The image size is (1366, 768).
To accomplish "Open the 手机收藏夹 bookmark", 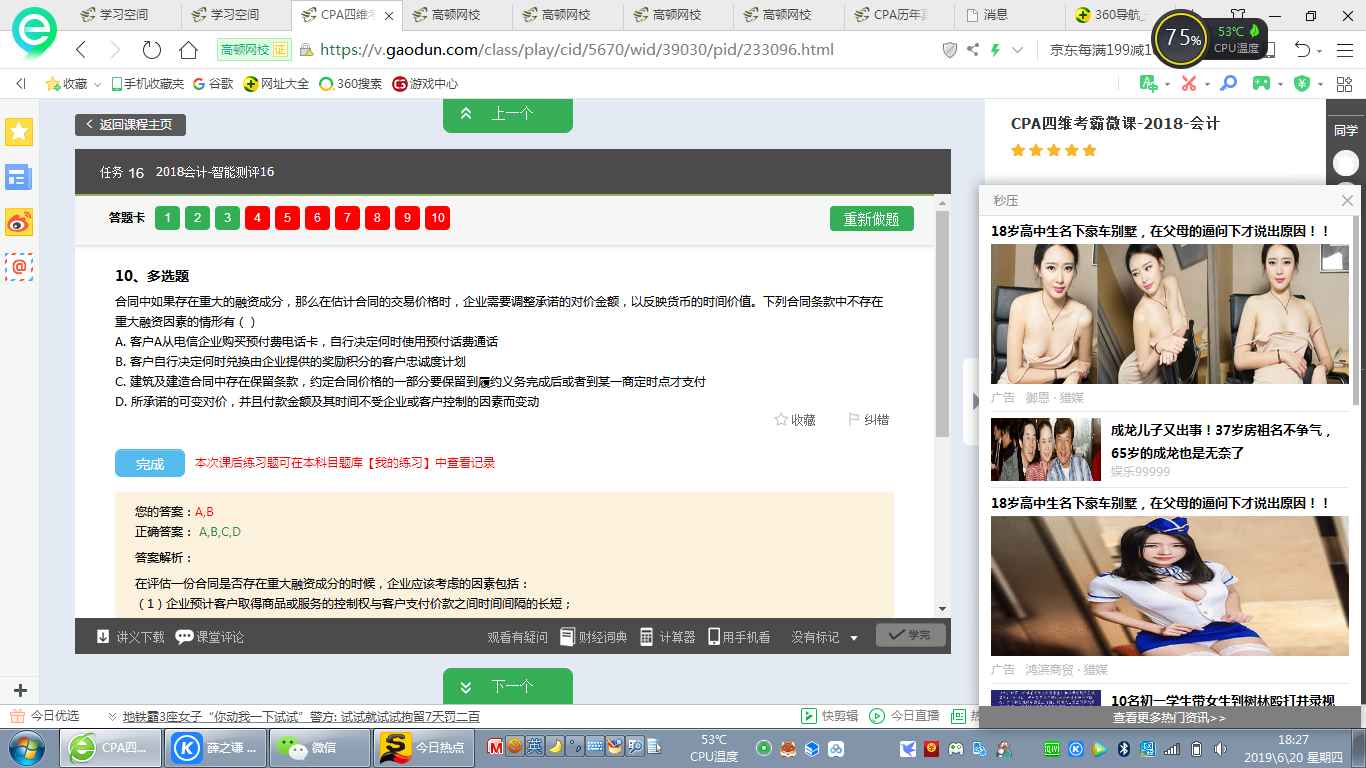I will pyautogui.click(x=147, y=84).
